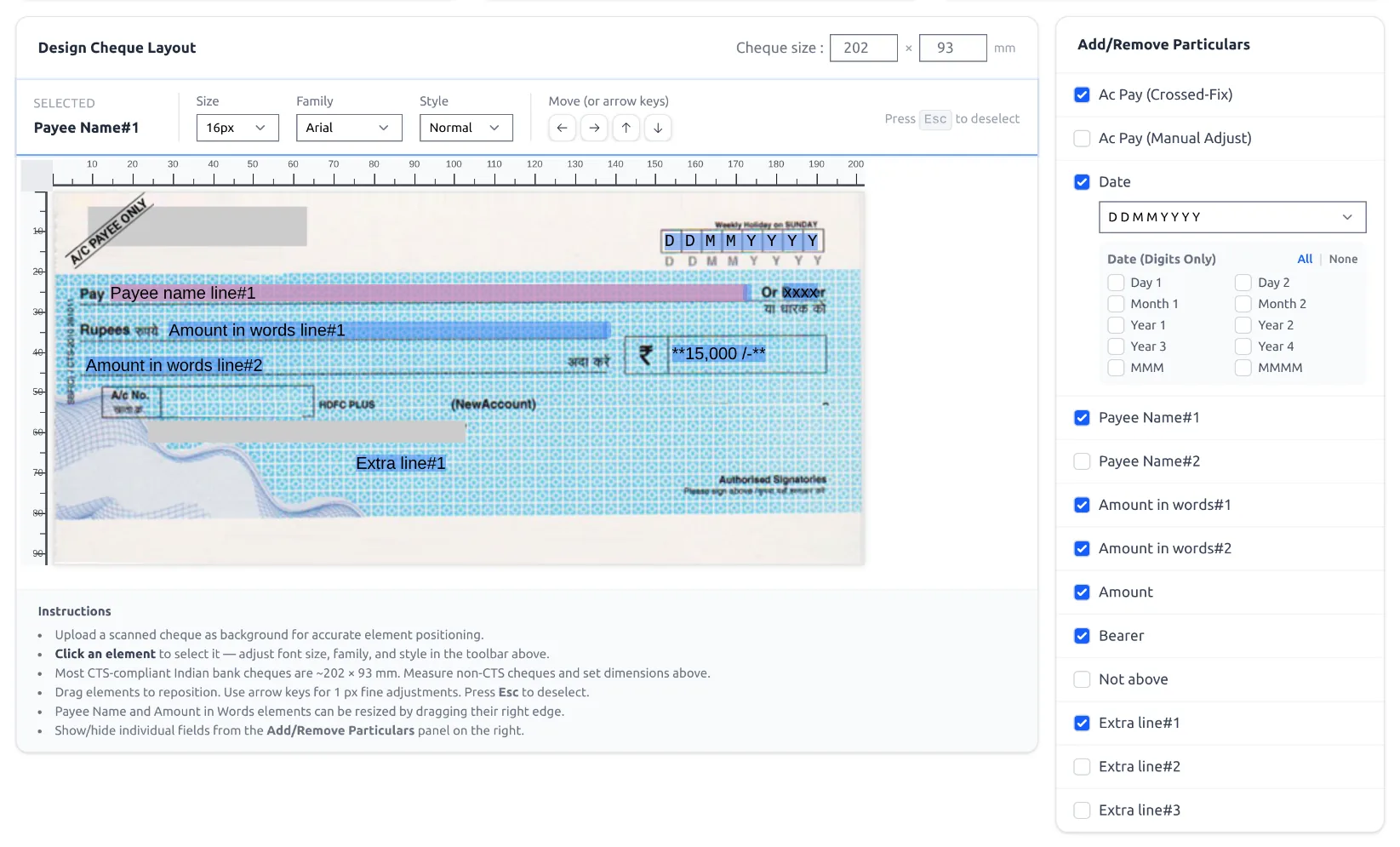Open the Family dropdown showing Arial
Screen dimensions: 1400x847
click(x=349, y=128)
